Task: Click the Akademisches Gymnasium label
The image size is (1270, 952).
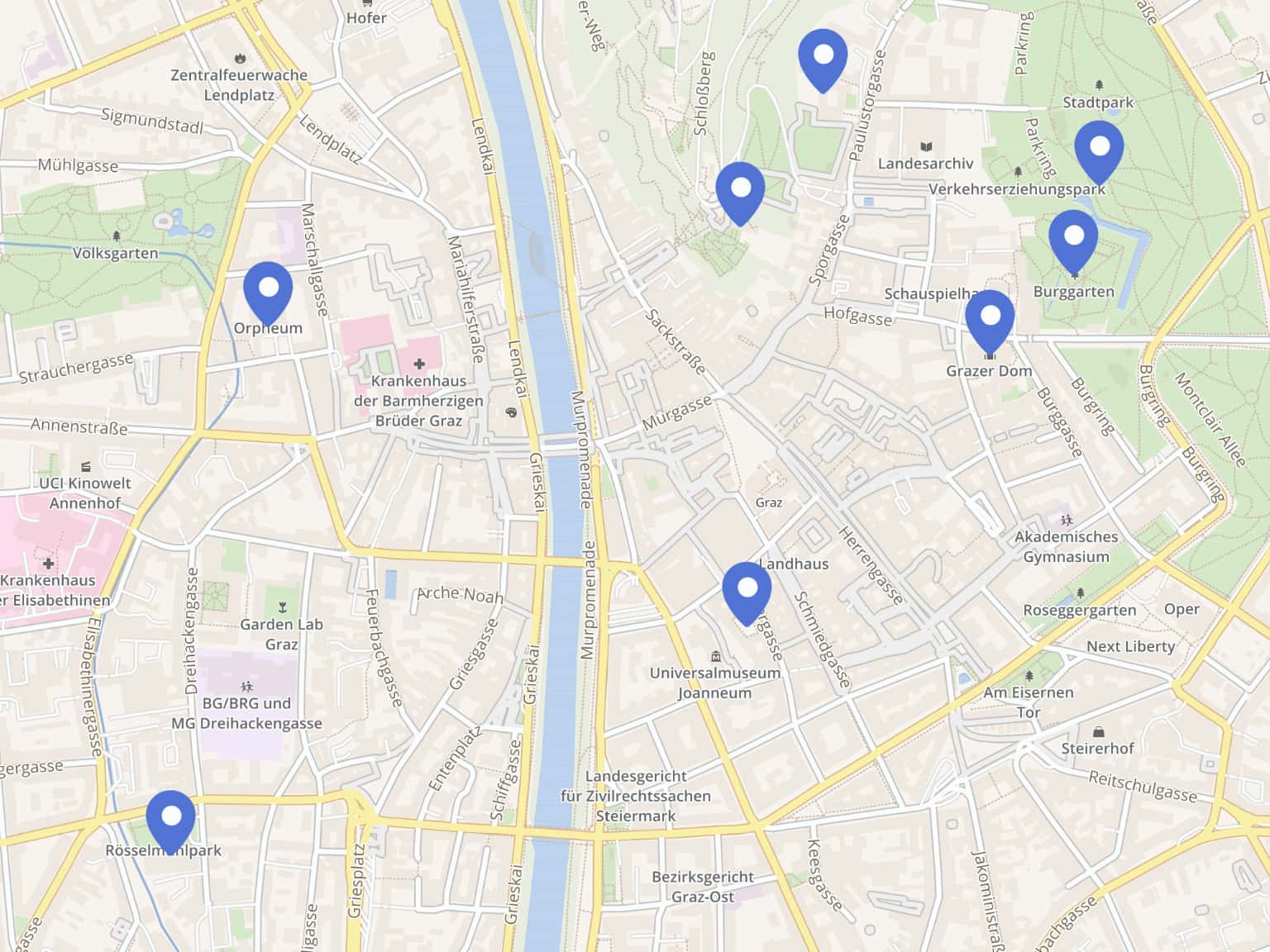Action: [x=1067, y=546]
